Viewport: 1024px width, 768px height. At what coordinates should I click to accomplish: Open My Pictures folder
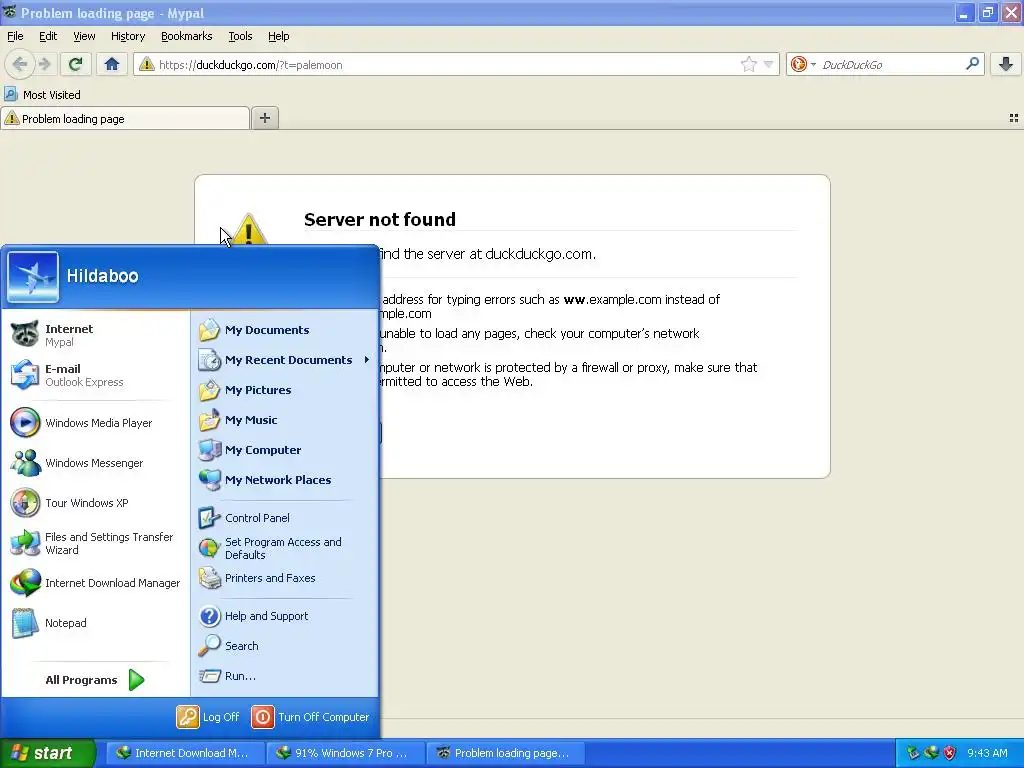click(x=285, y=390)
